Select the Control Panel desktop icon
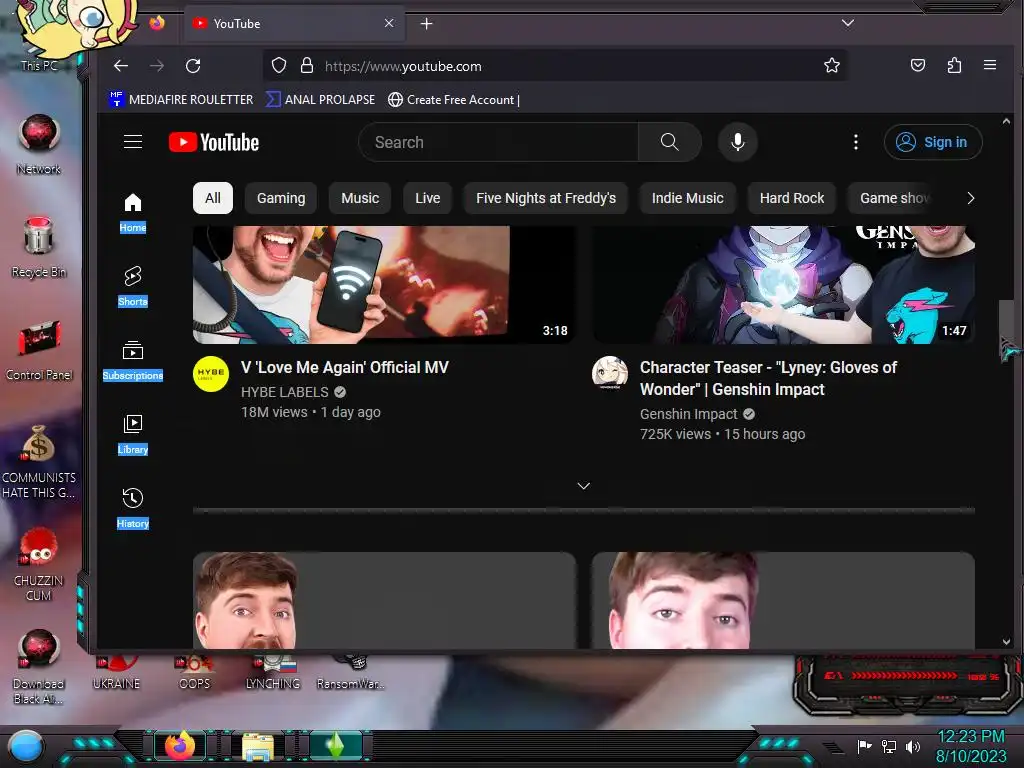This screenshot has width=1024, height=768. [39, 351]
